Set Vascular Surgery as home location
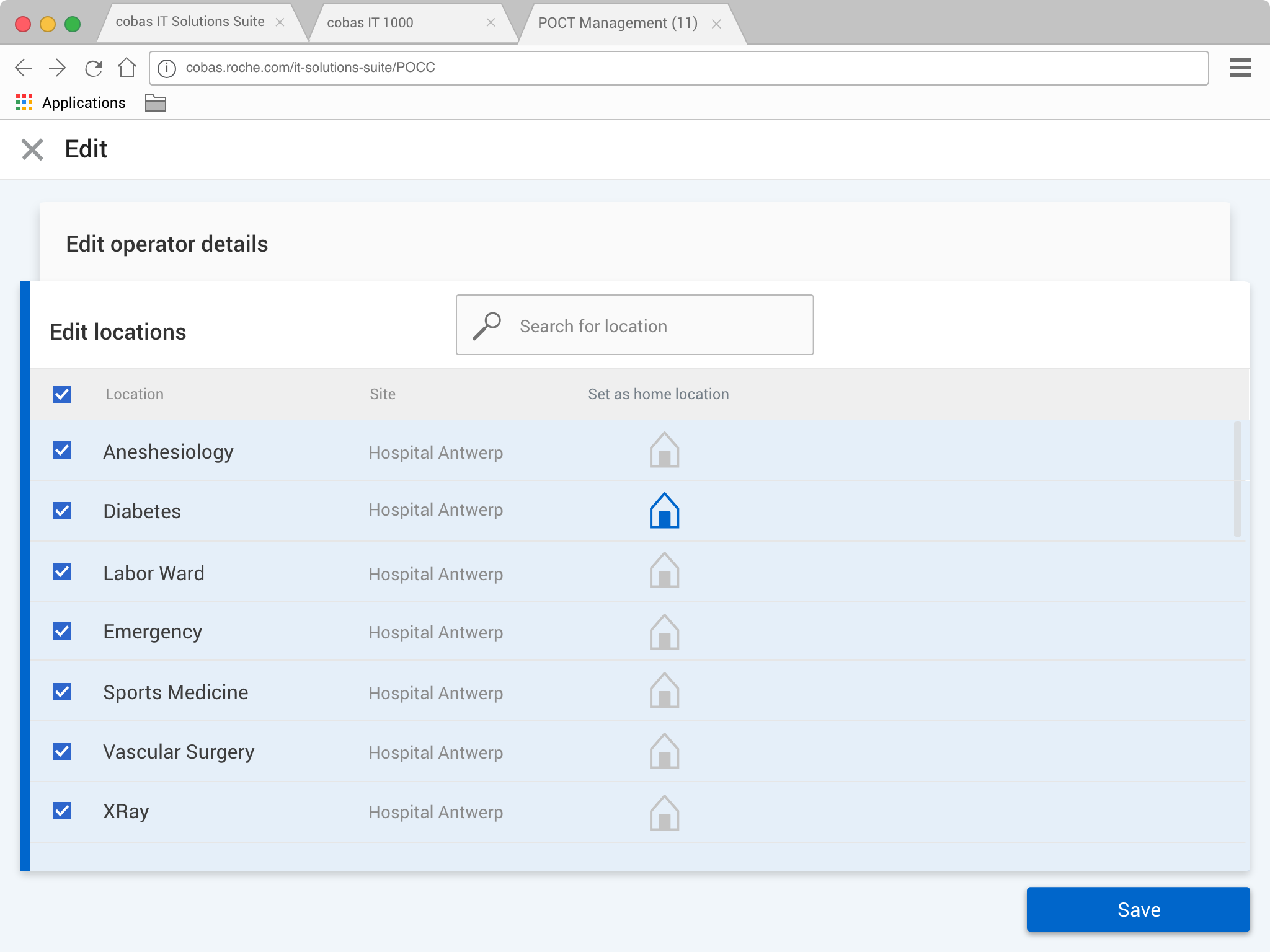The height and width of the screenshot is (952, 1270). [x=664, y=751]
